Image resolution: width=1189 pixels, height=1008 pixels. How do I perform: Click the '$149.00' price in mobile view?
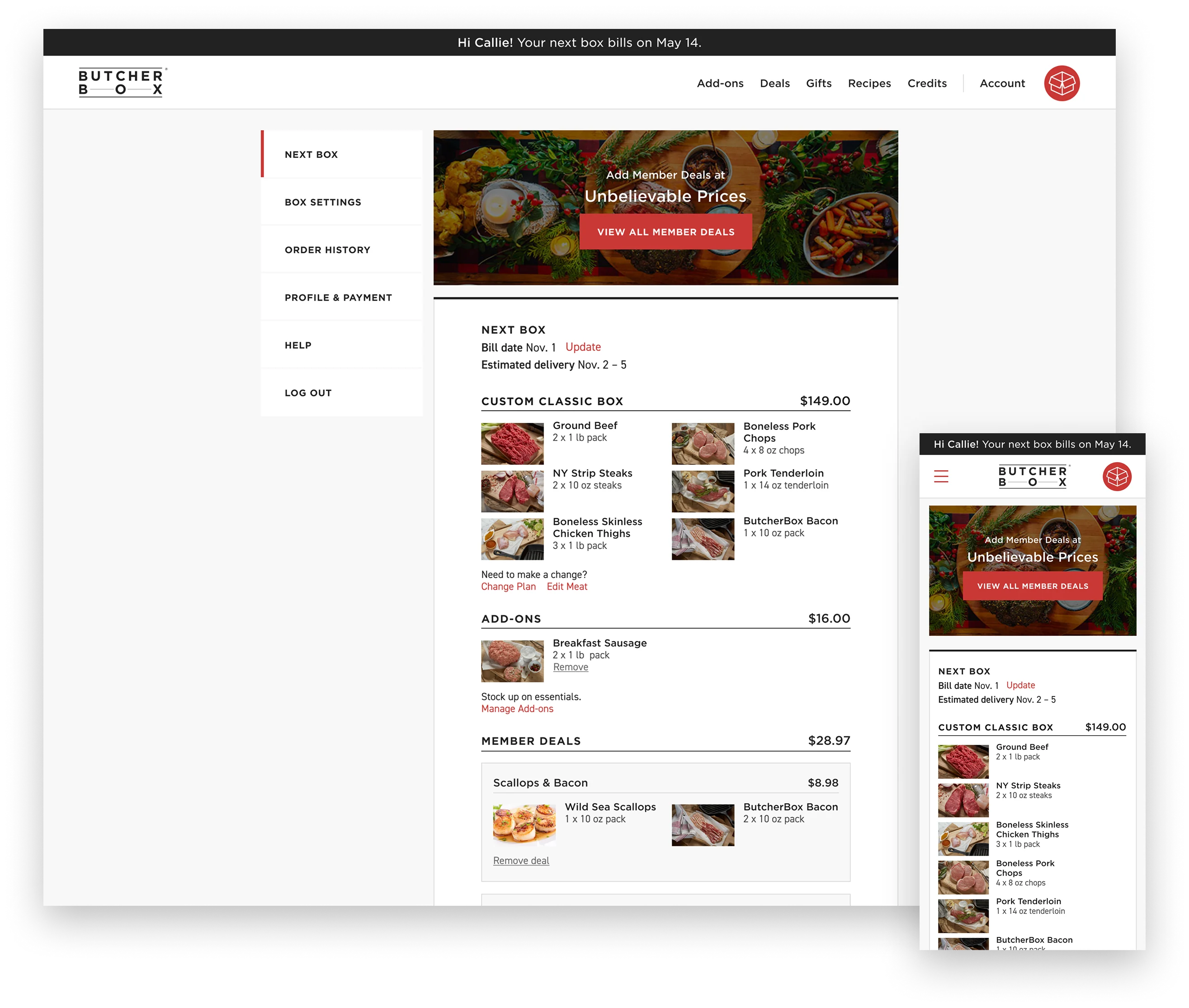[x=1105, y=727]
